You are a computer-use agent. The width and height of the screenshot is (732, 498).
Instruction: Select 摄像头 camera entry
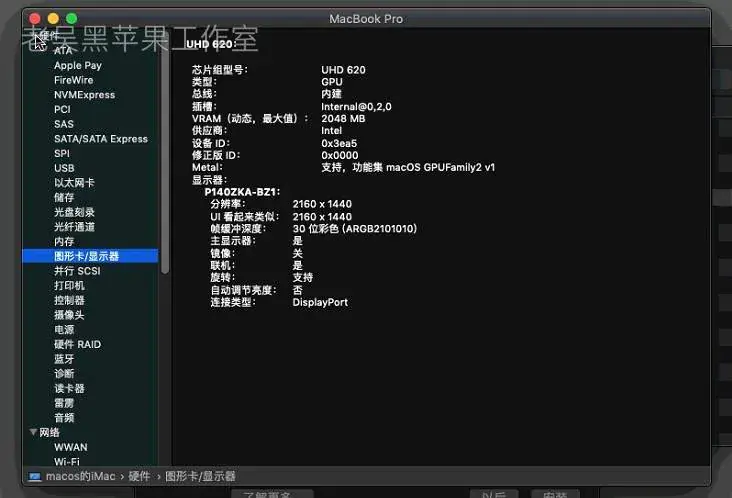(x=69, y=315)
